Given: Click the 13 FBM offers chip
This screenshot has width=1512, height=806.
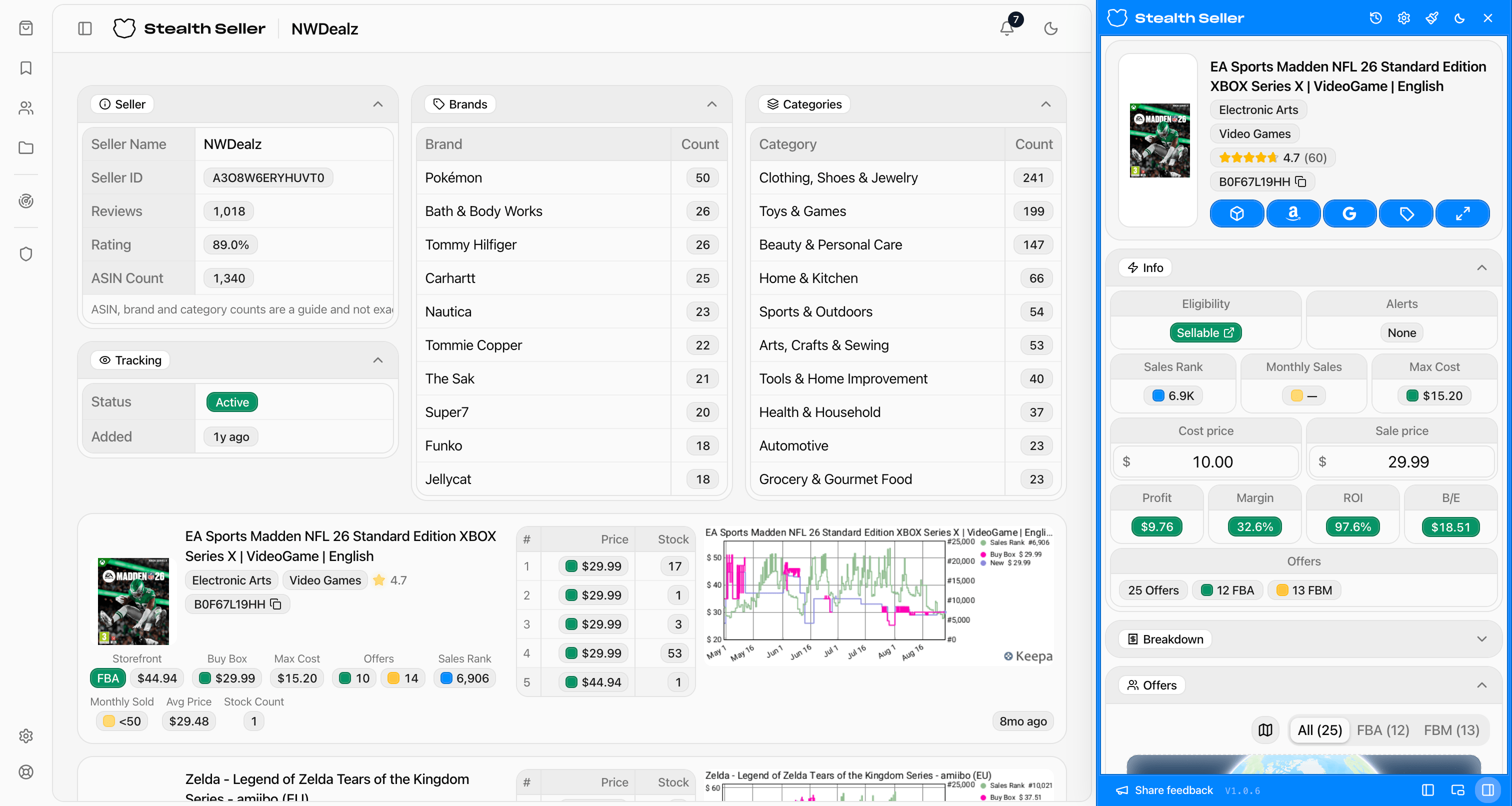Looking at the screenshot, I should tap(1304, 590).
